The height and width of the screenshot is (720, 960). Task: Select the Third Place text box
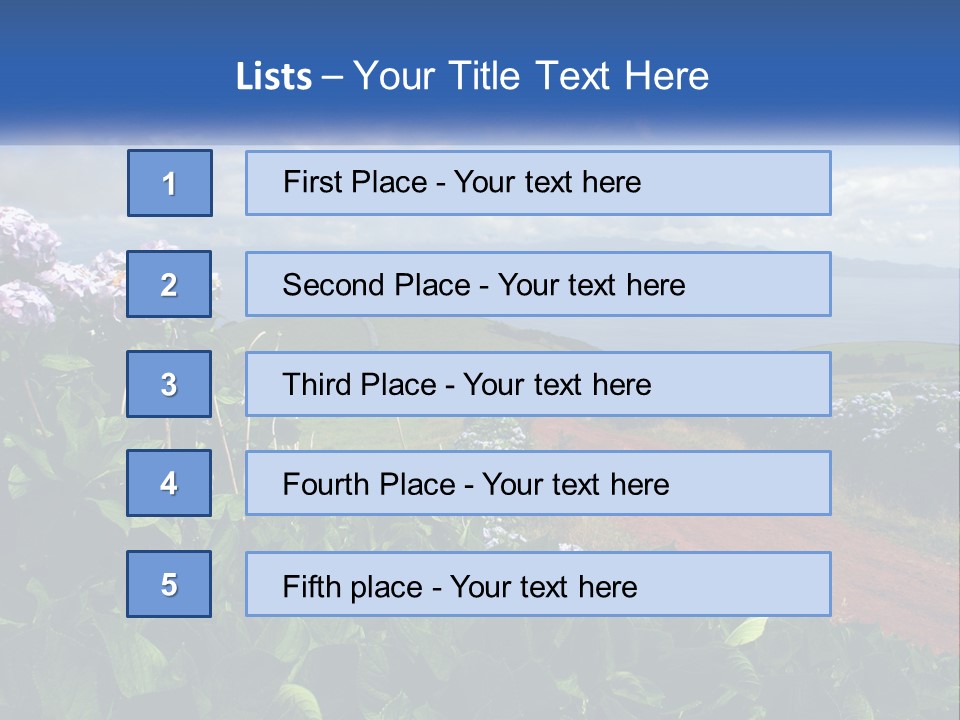coord(538,384)
